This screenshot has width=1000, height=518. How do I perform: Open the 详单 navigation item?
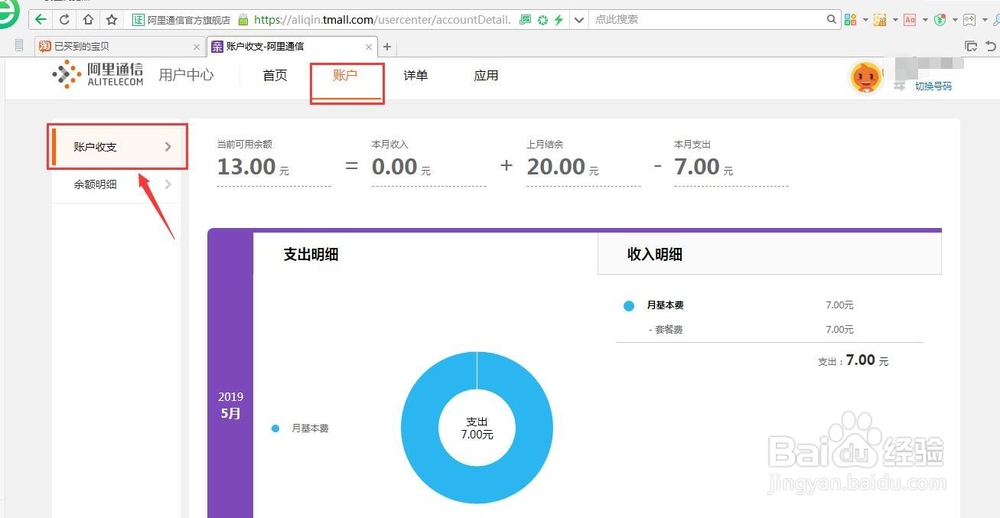pyautogui.click(x=415, y=75)
